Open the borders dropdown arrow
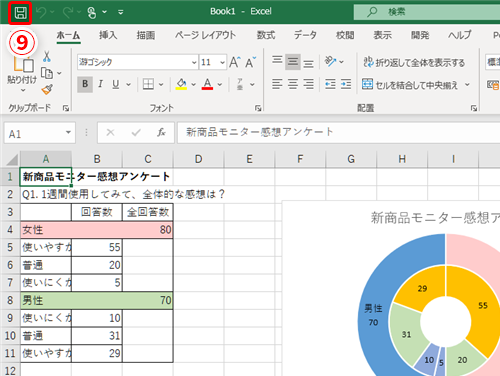500x376 pixels. coord(161,85)
